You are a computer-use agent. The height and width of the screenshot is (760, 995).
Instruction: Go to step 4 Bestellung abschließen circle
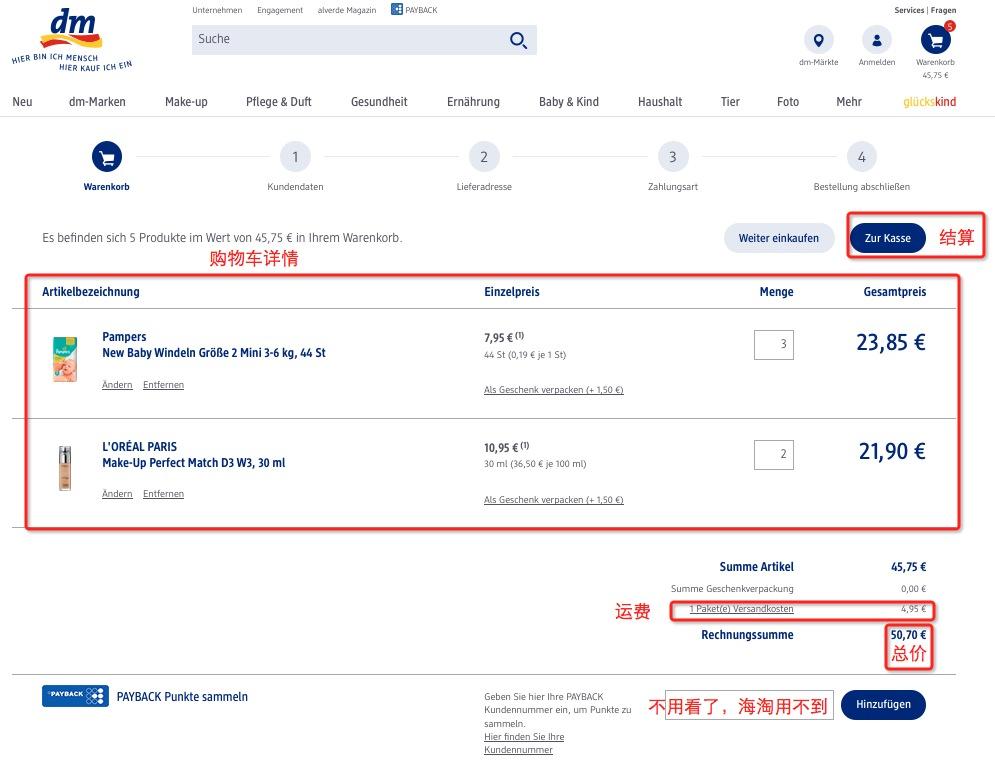pos(862,157)
